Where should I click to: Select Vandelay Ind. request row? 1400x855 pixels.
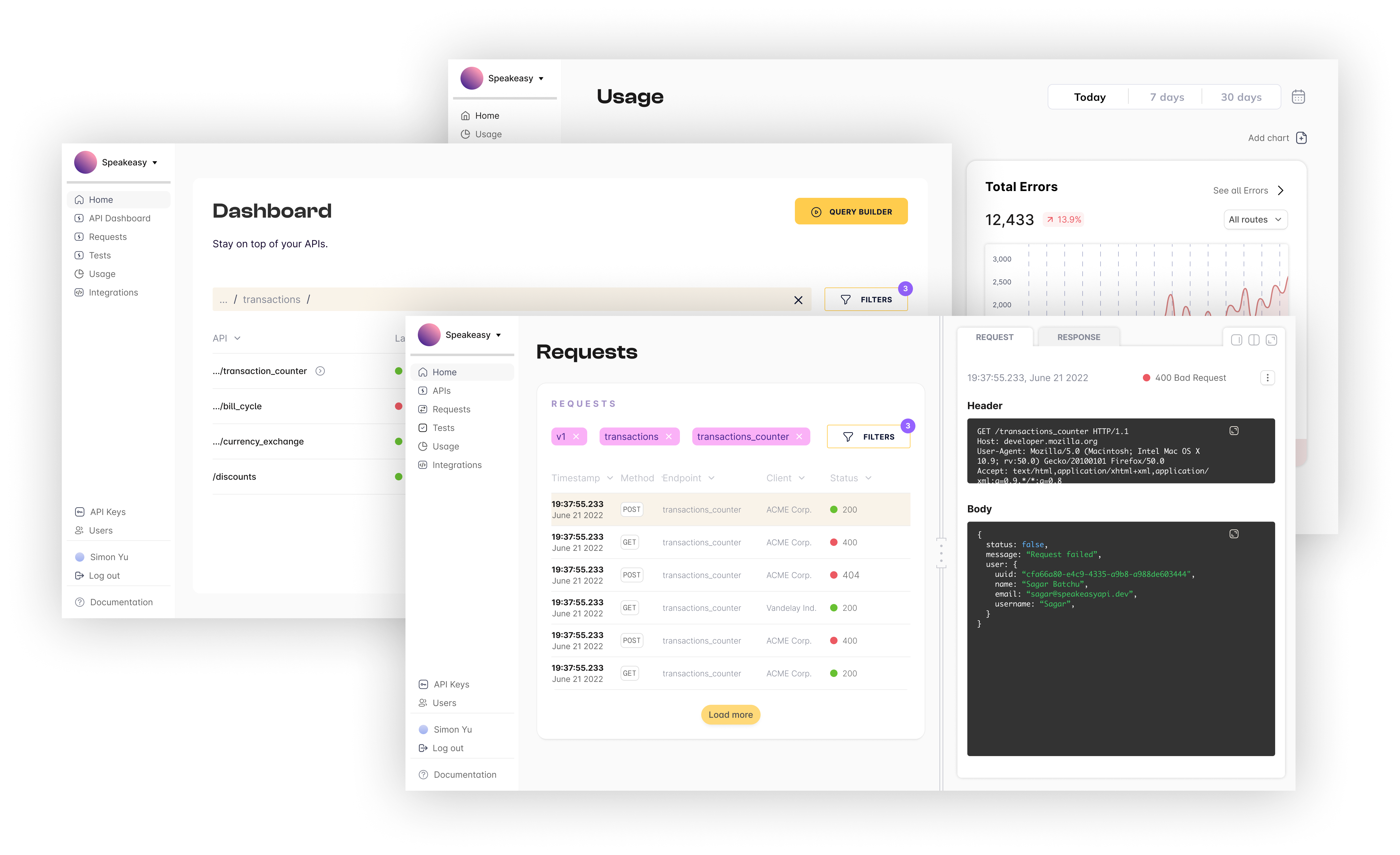pos(730,608)
